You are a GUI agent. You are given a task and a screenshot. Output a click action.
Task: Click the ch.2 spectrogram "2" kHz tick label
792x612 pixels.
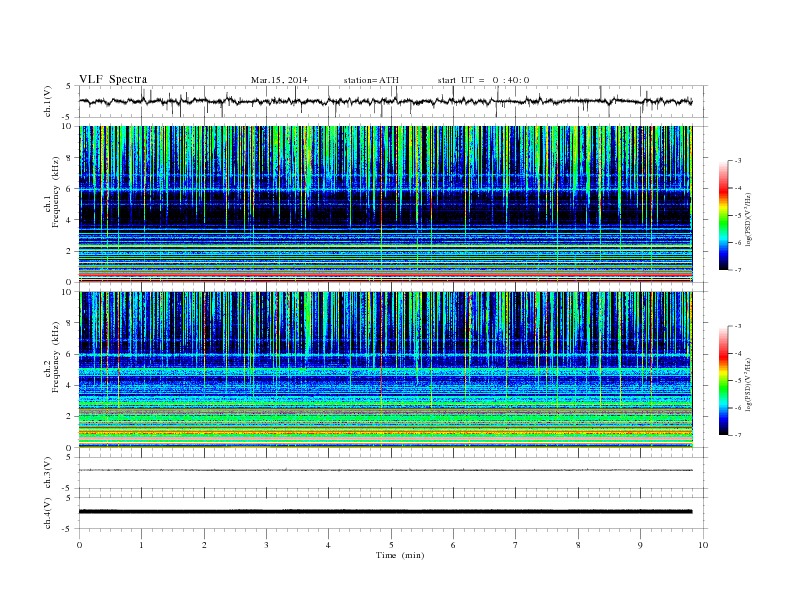click(x=69, y=417)
